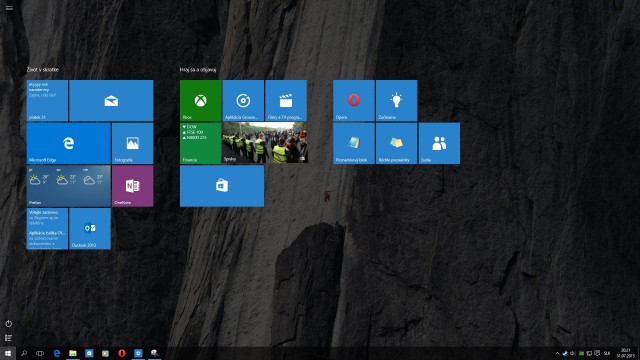Open the People tile
Screen dimensions: 640x360
click(439, 143)
